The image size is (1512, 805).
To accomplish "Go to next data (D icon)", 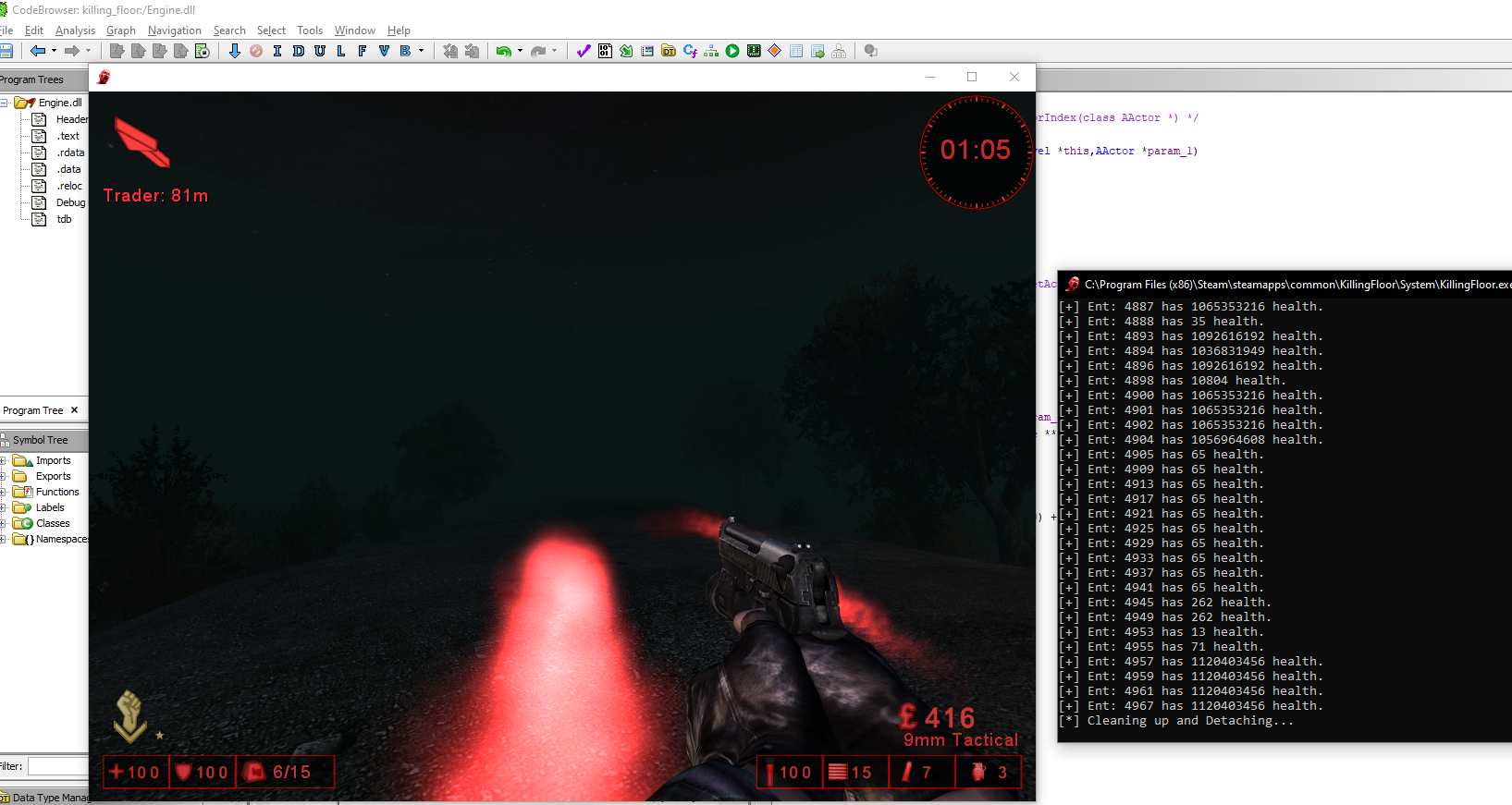I will (299, 51).
